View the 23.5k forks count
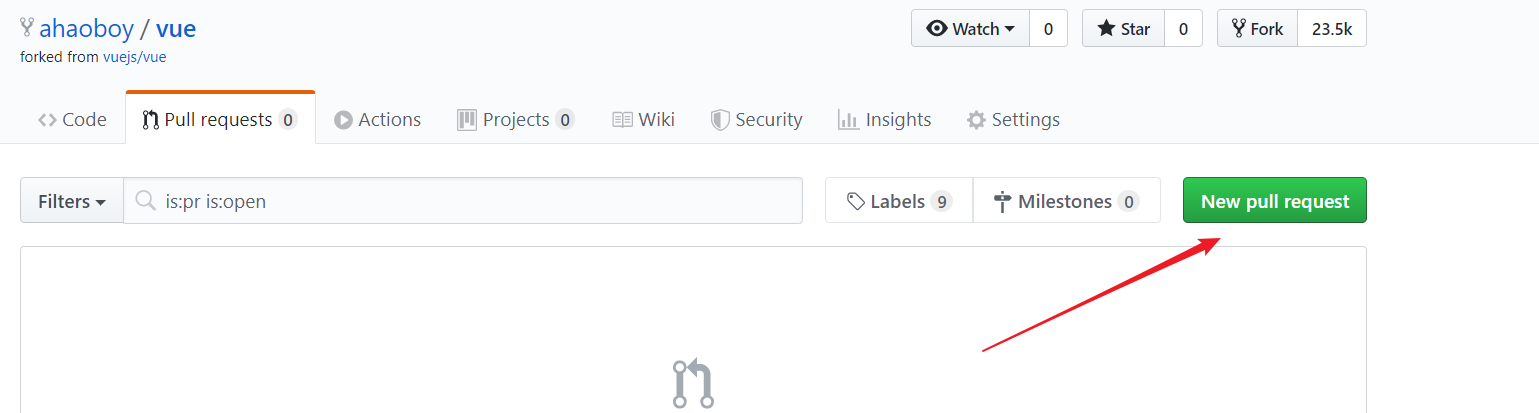 [1331, 29]
